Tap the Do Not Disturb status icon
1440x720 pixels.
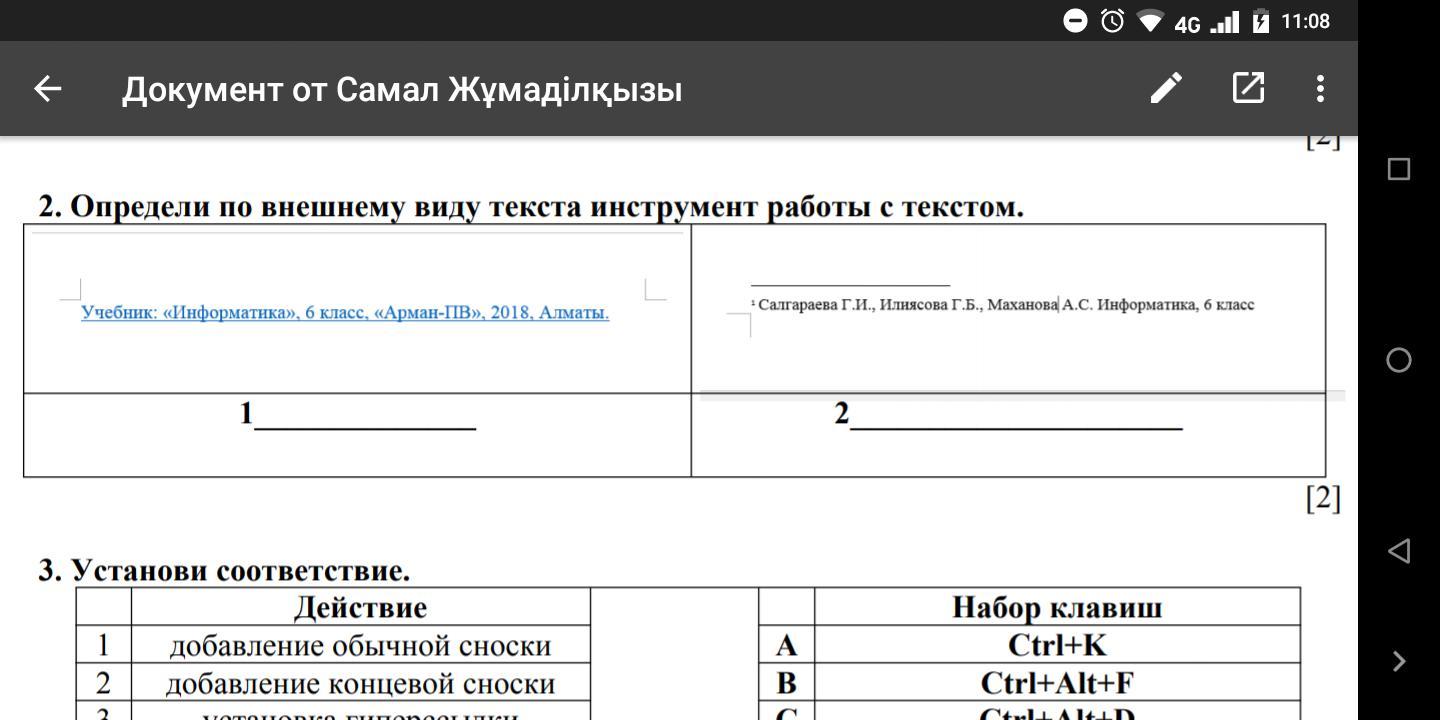point(1075,21)
